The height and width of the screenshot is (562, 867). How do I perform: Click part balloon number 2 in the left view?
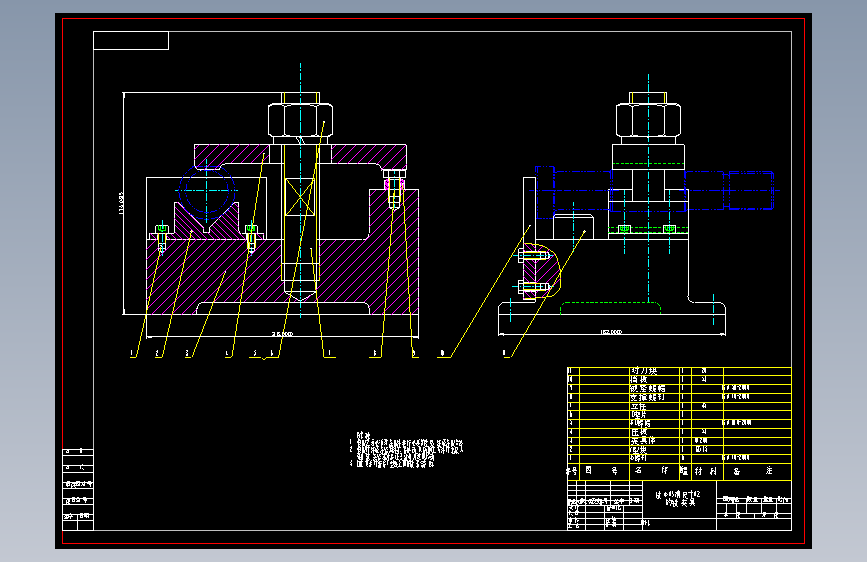pos(157,352)
